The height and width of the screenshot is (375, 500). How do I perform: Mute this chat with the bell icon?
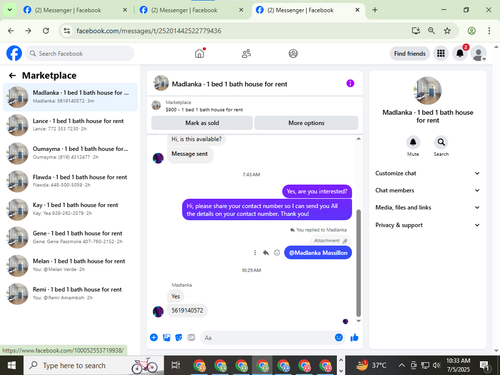[x=413, y=142]
